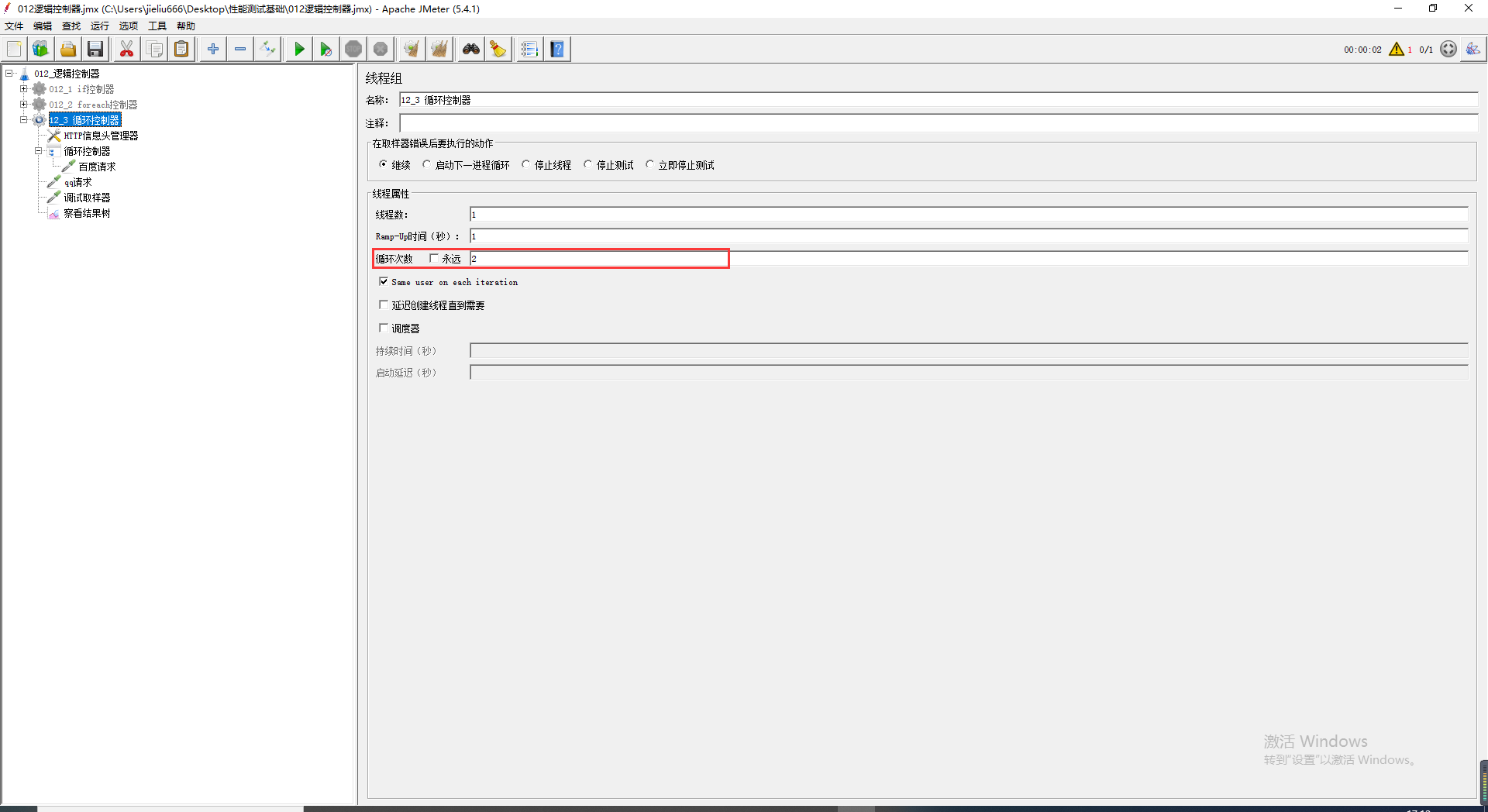
Task: Start the test with green arrow
Action: (x=298, y=49)
